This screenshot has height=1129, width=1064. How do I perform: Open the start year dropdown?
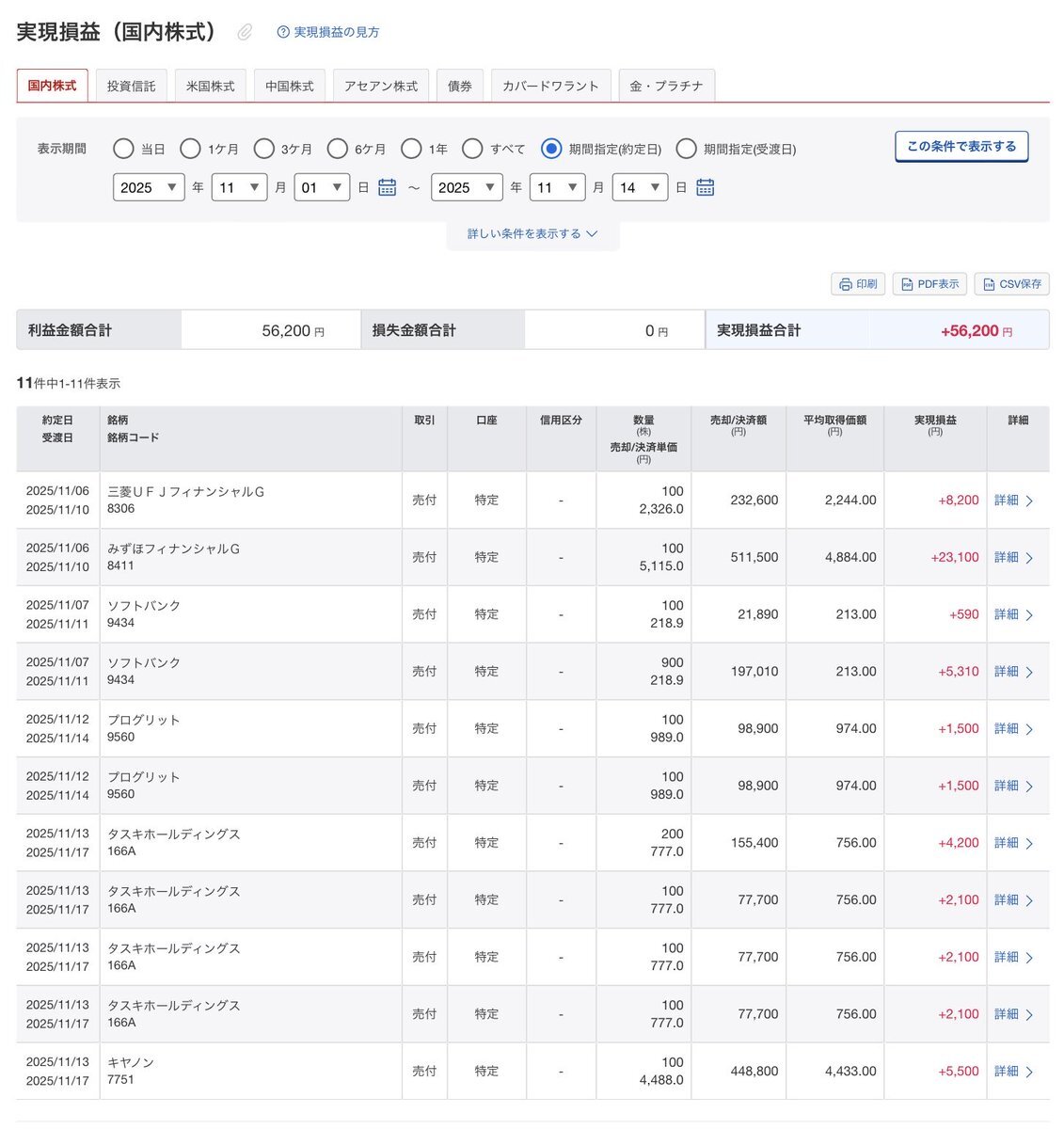click(x=149, y=187)
